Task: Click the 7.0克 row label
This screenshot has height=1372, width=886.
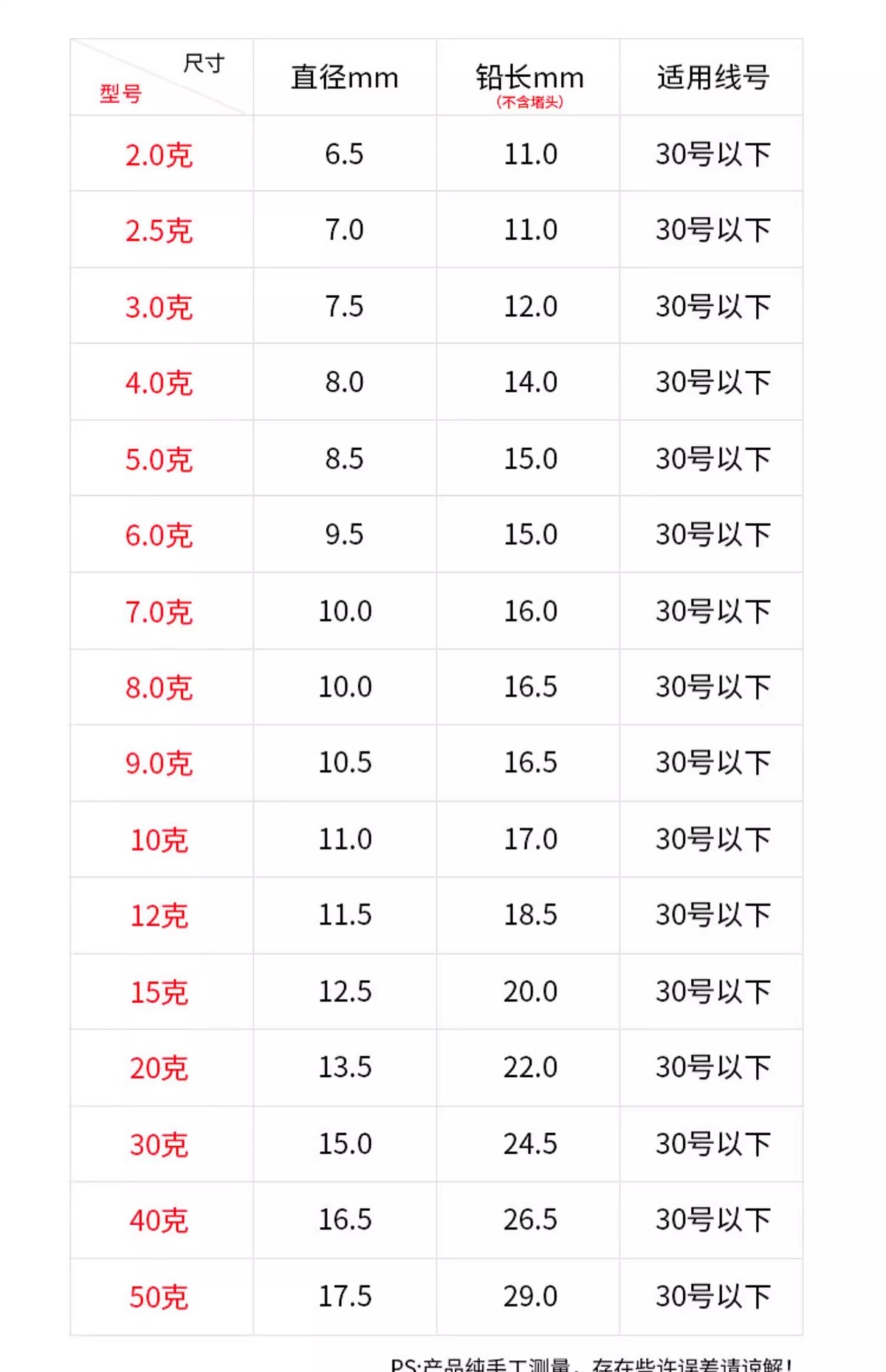Action: click(x=159, y=612)
